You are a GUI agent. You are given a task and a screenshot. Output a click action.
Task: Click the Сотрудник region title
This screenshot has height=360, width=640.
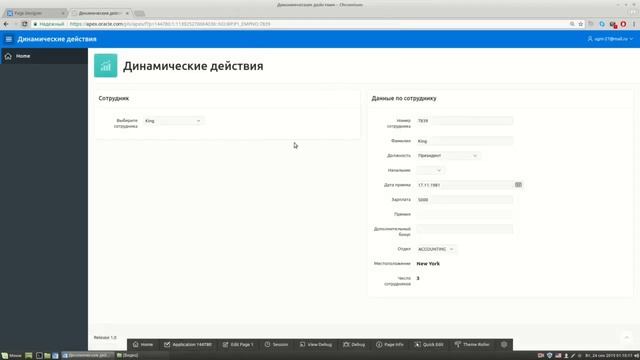pos(113,98)
